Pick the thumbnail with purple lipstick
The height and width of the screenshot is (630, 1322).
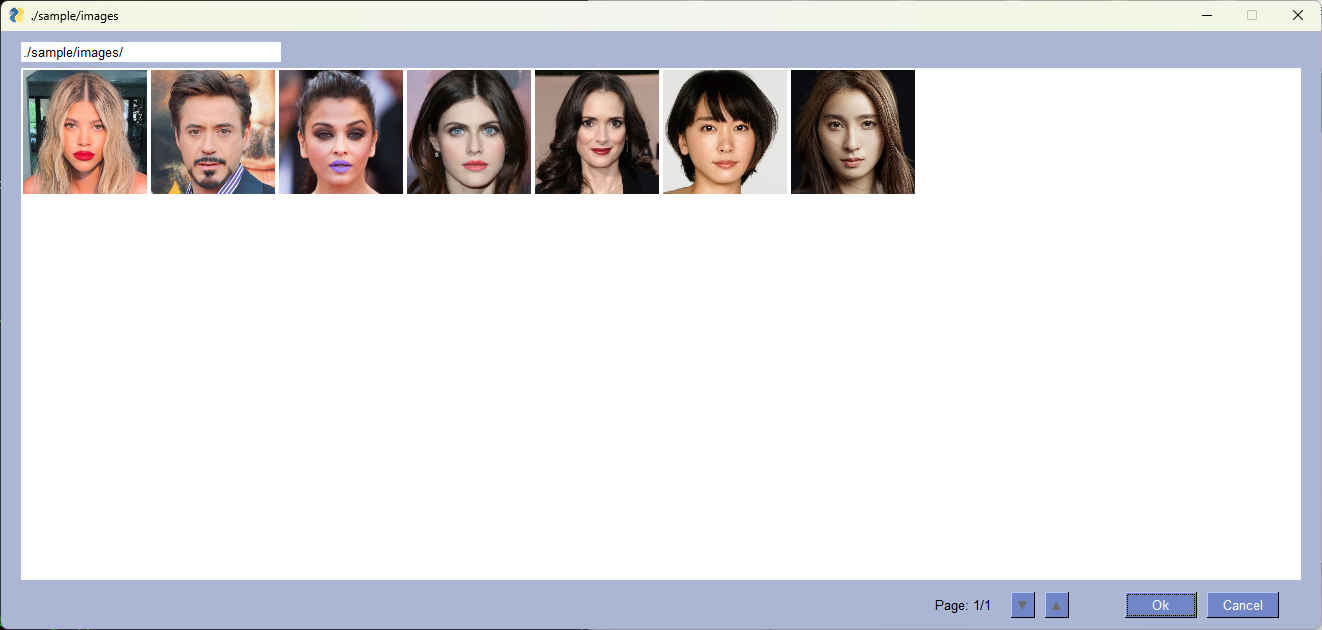click(x=341, y=132)
